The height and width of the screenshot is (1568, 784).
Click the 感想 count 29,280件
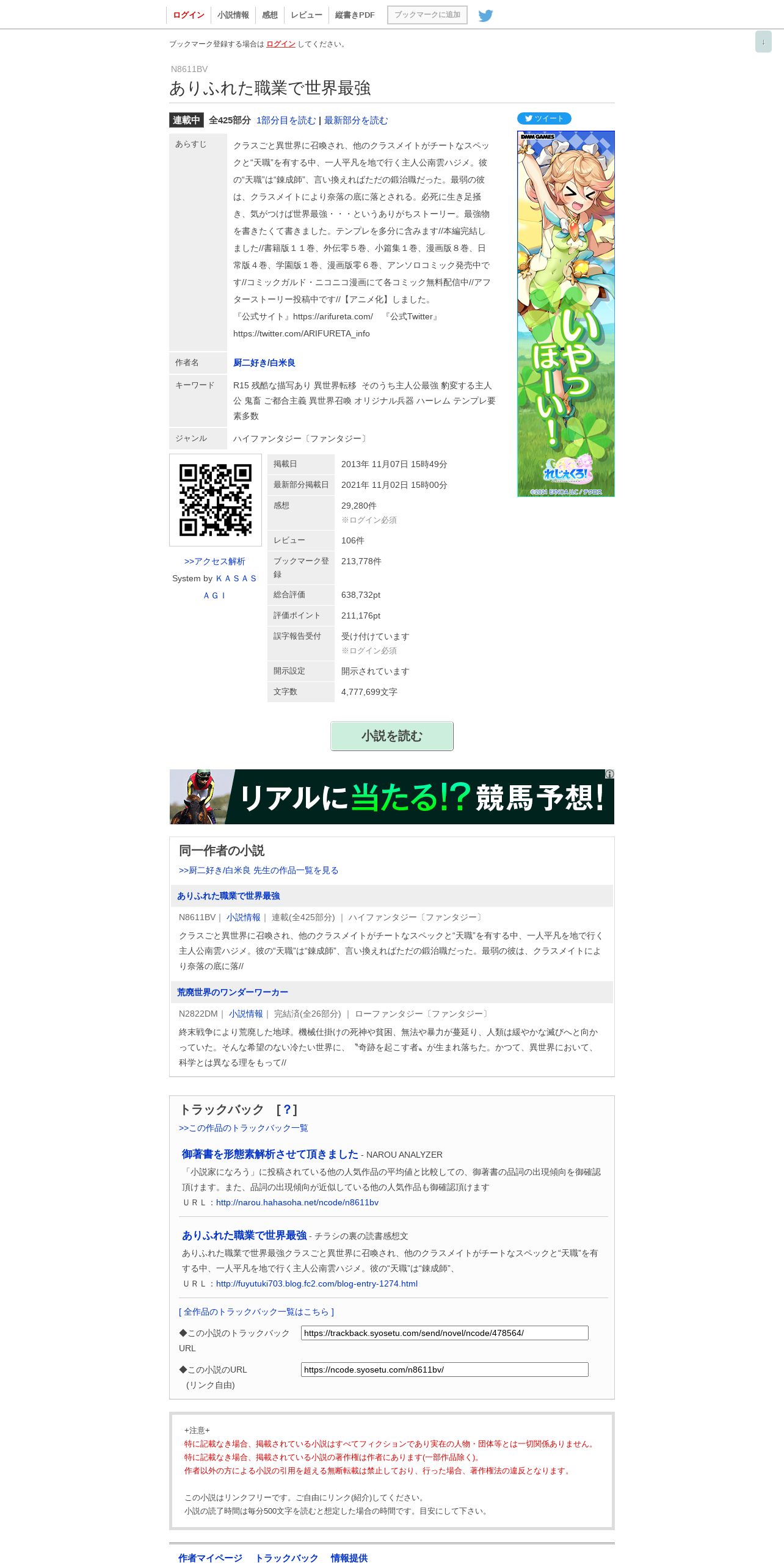click(x=359, y=506)
